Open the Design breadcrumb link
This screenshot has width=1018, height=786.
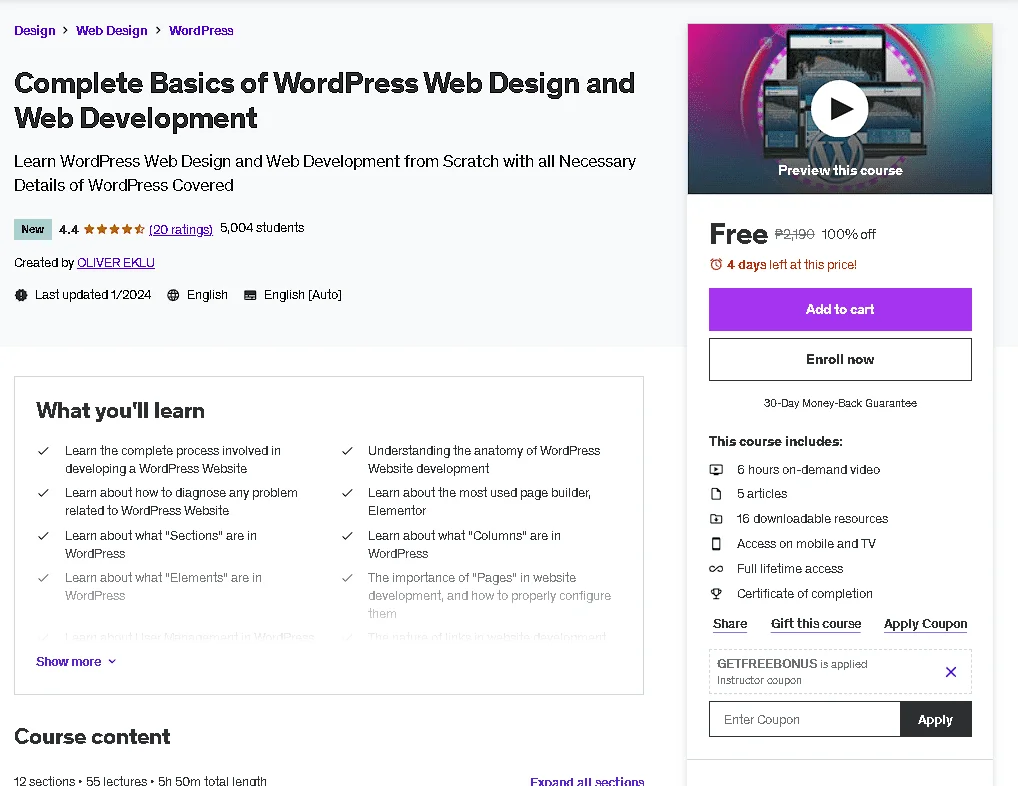point(35,31)
